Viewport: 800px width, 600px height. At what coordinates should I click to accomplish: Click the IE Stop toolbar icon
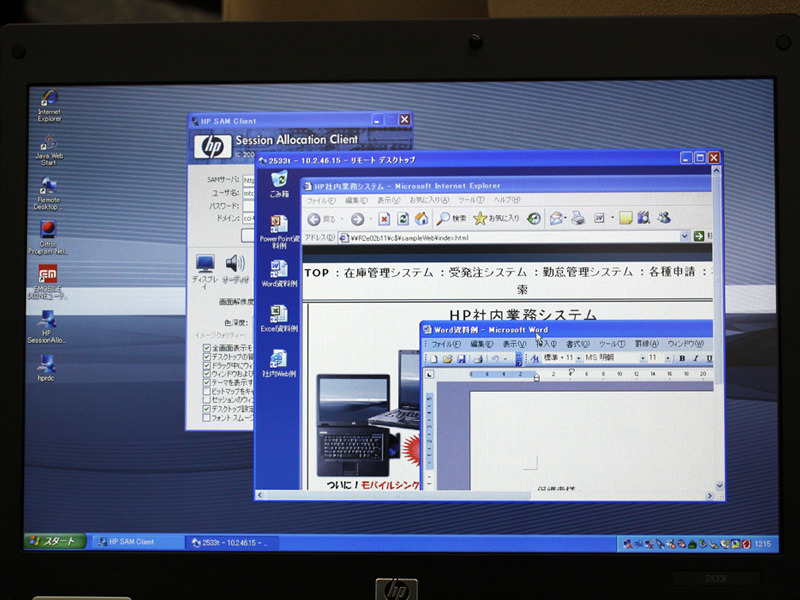tap(384, 218)
